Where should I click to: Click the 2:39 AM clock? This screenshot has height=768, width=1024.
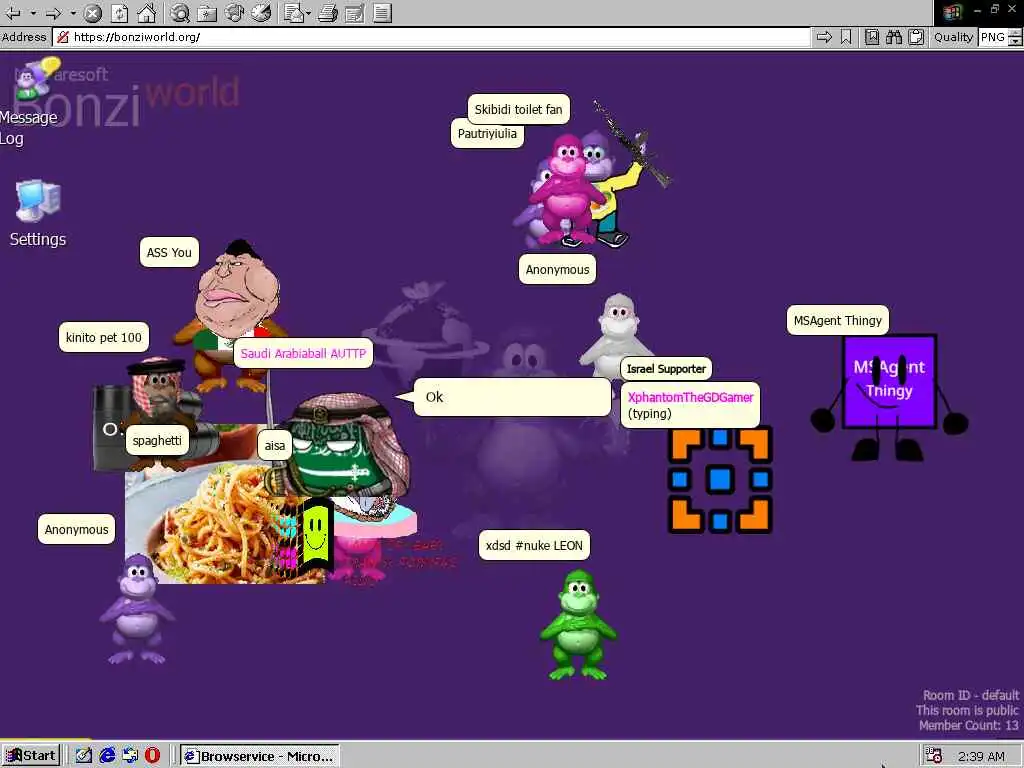(981, 756)
